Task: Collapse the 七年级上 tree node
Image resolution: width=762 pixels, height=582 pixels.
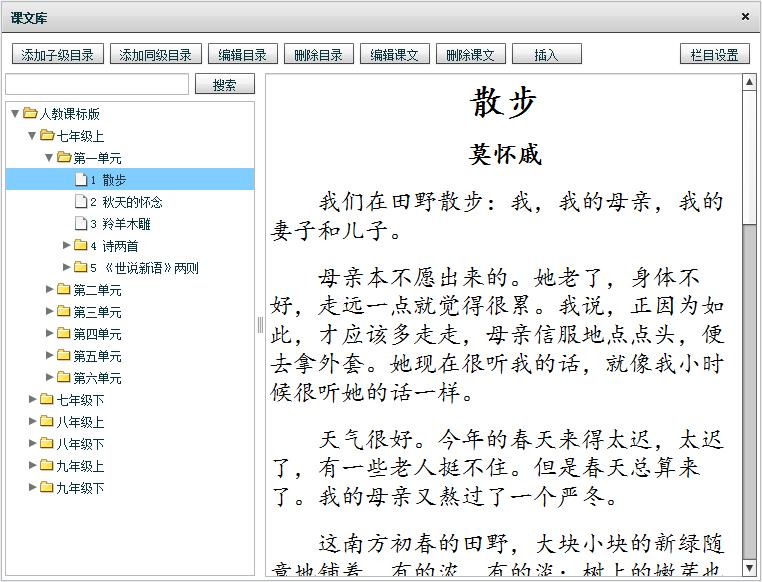Action: (x=32, y=136)
